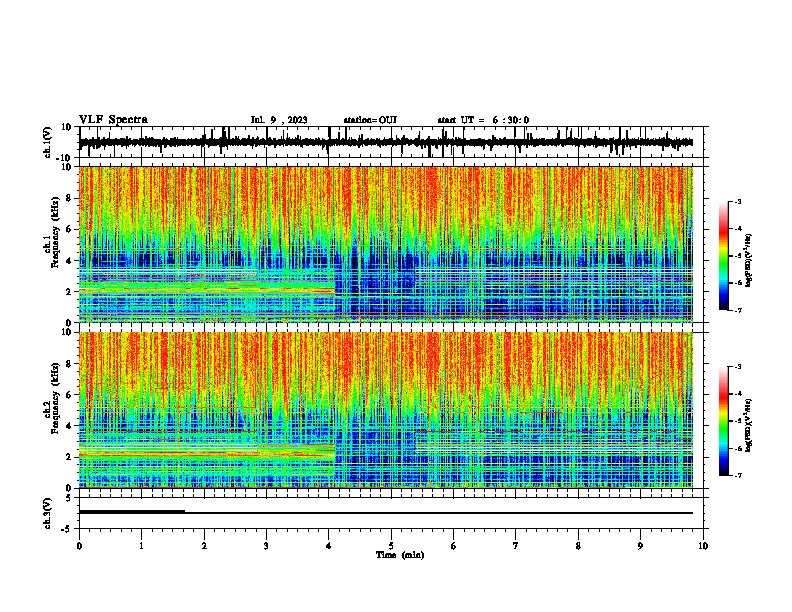
Task: Click time axis tick label "2"
Action: 204,546
